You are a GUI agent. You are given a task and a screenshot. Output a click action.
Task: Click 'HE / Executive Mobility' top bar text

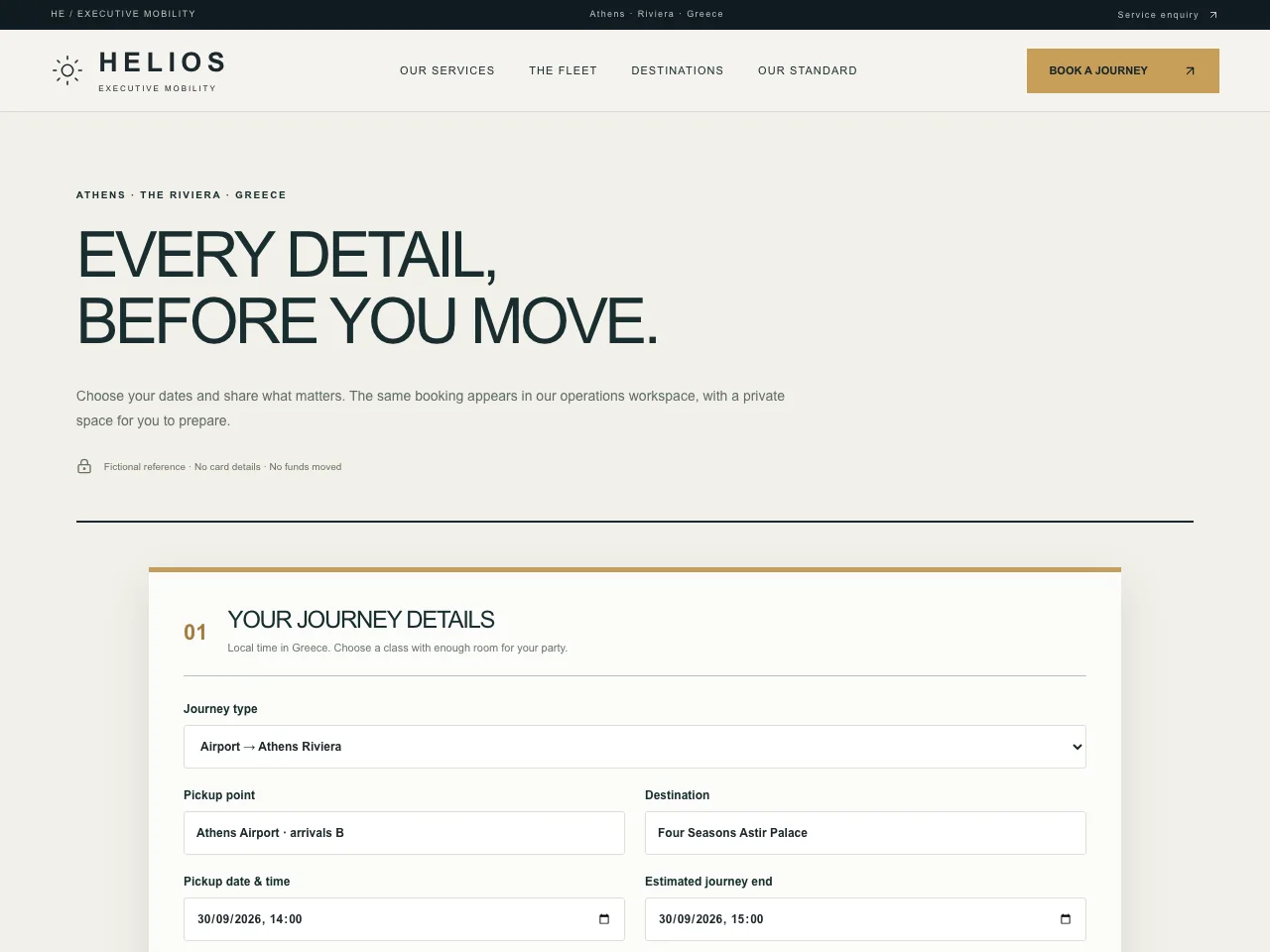coord(123,14)
